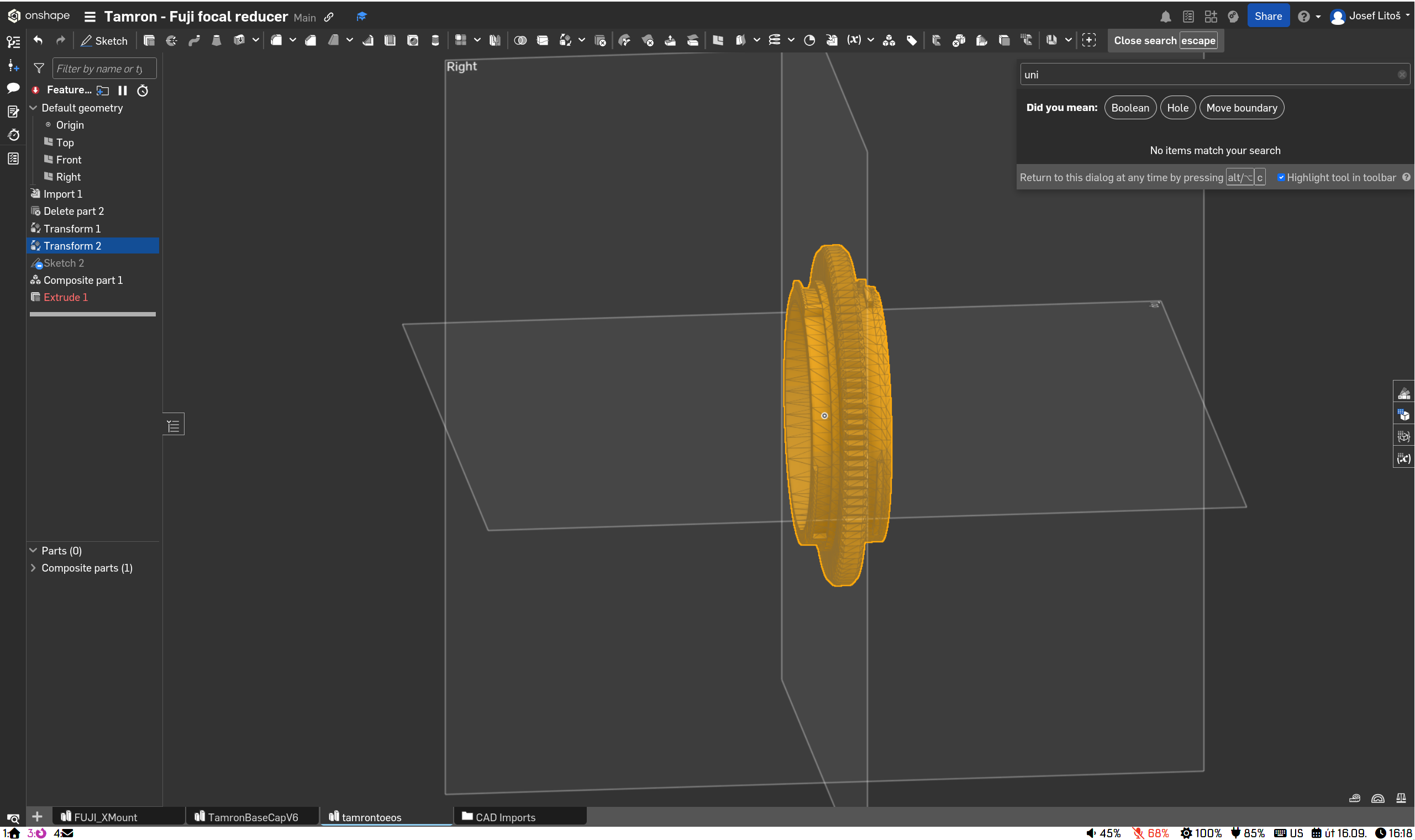Click the Share button
The width and height of the screenshot is (1415, 840).
click(1267, 17)
